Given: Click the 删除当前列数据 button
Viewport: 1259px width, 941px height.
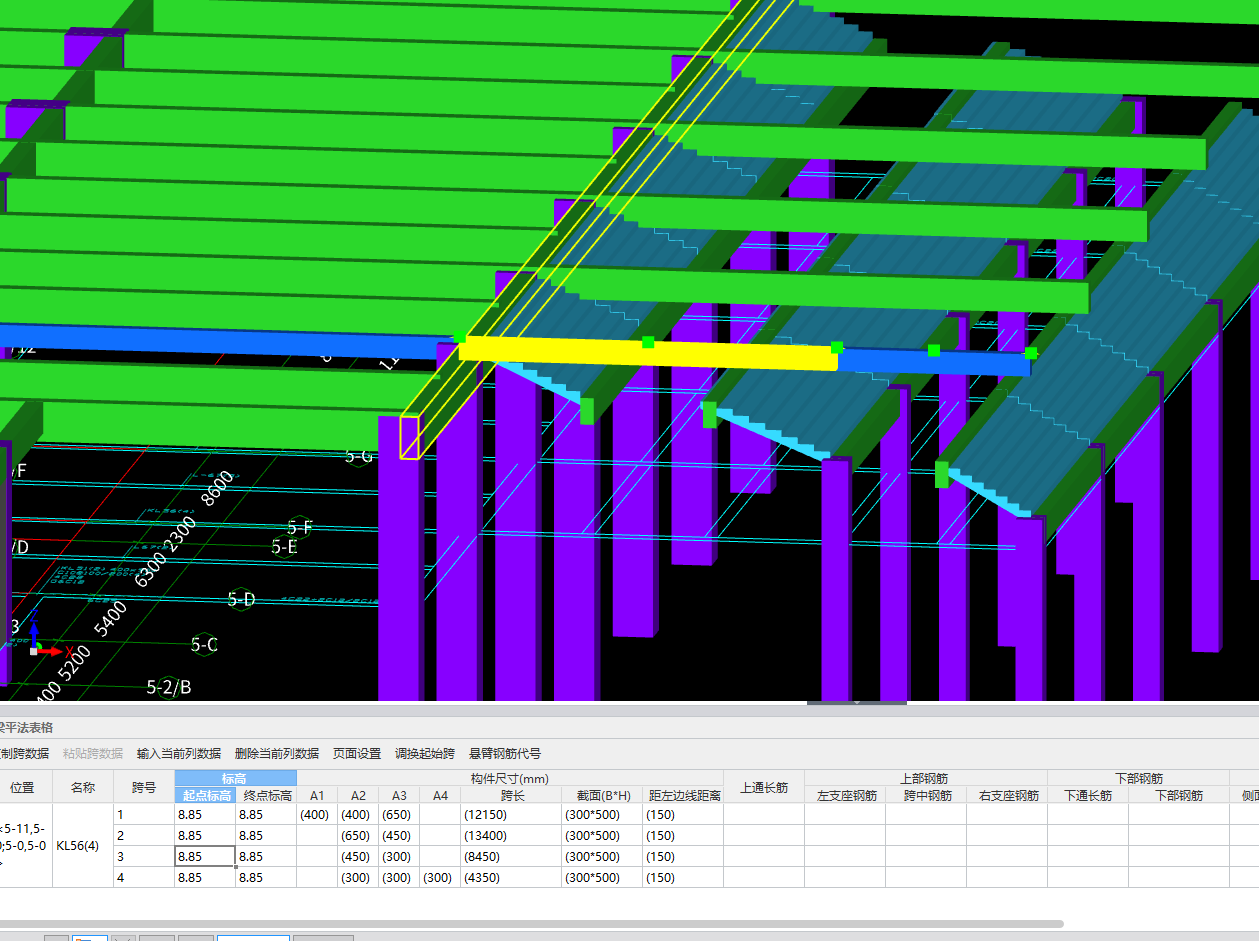Looking at the screenshot, I should click(277, 753).
